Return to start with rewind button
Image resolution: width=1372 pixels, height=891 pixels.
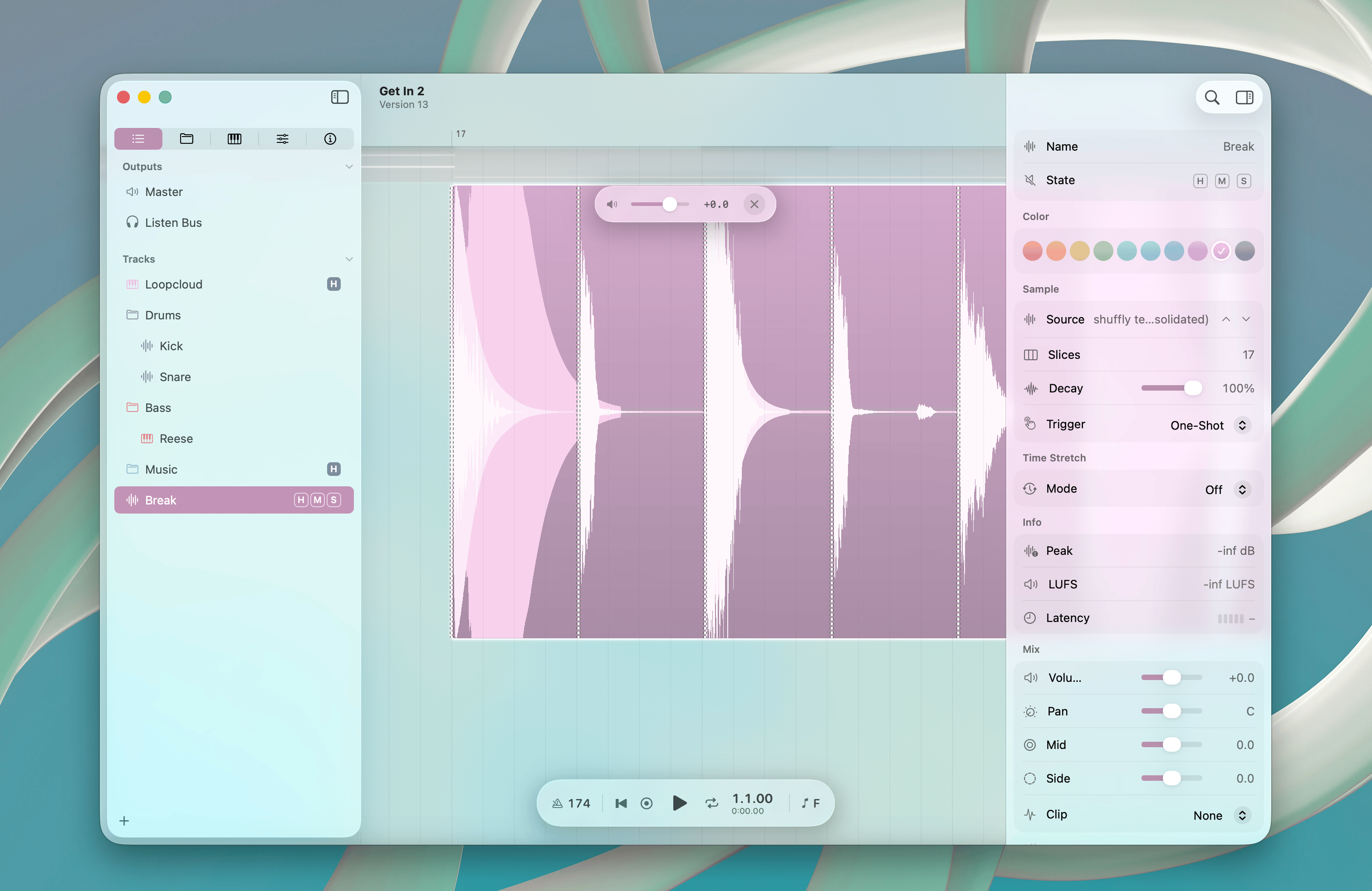[621, 803]
